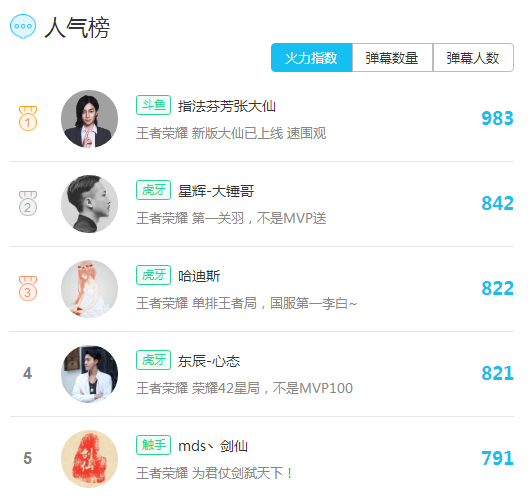
Task: Click the chat bubble icon beside 人气榜
Action: 23,26
